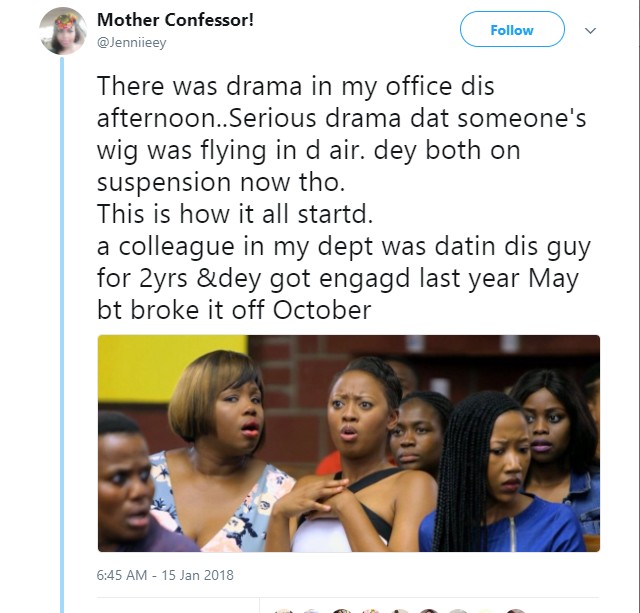Image resolution: width=640 pixels, height=613 pixels.
Task: Expand the tweet options chevron beside Follow
Action: pos(590,31)
